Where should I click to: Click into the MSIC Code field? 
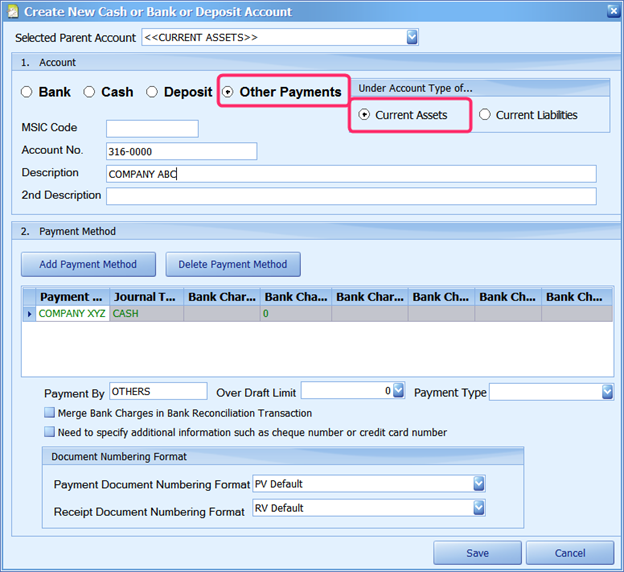click(152, 129)
